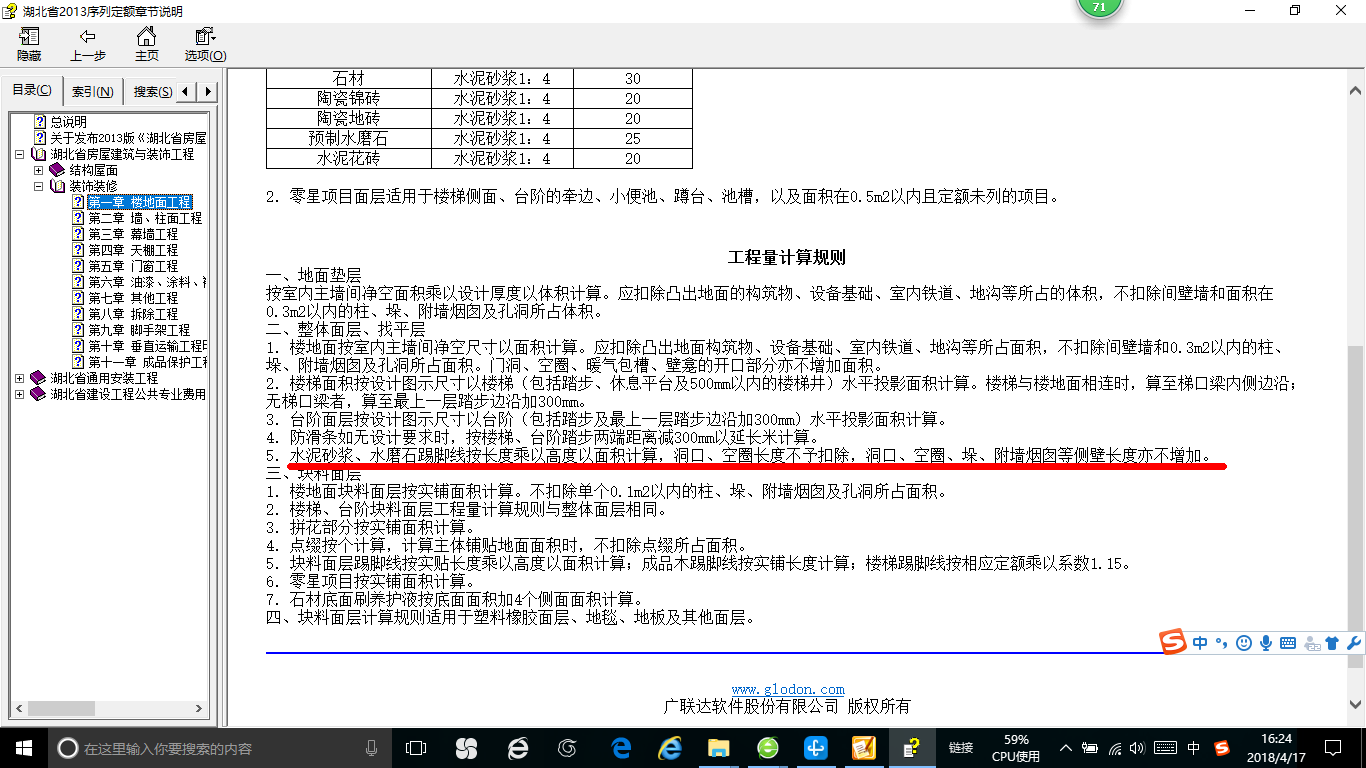
Task: Open File Explorer from the taskbar
Action: [x=719, y=748]
